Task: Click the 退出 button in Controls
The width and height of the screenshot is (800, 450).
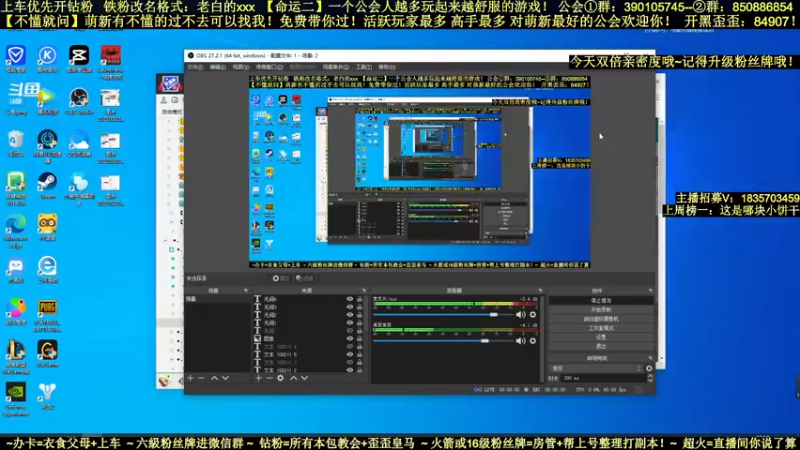Action: 601,346
